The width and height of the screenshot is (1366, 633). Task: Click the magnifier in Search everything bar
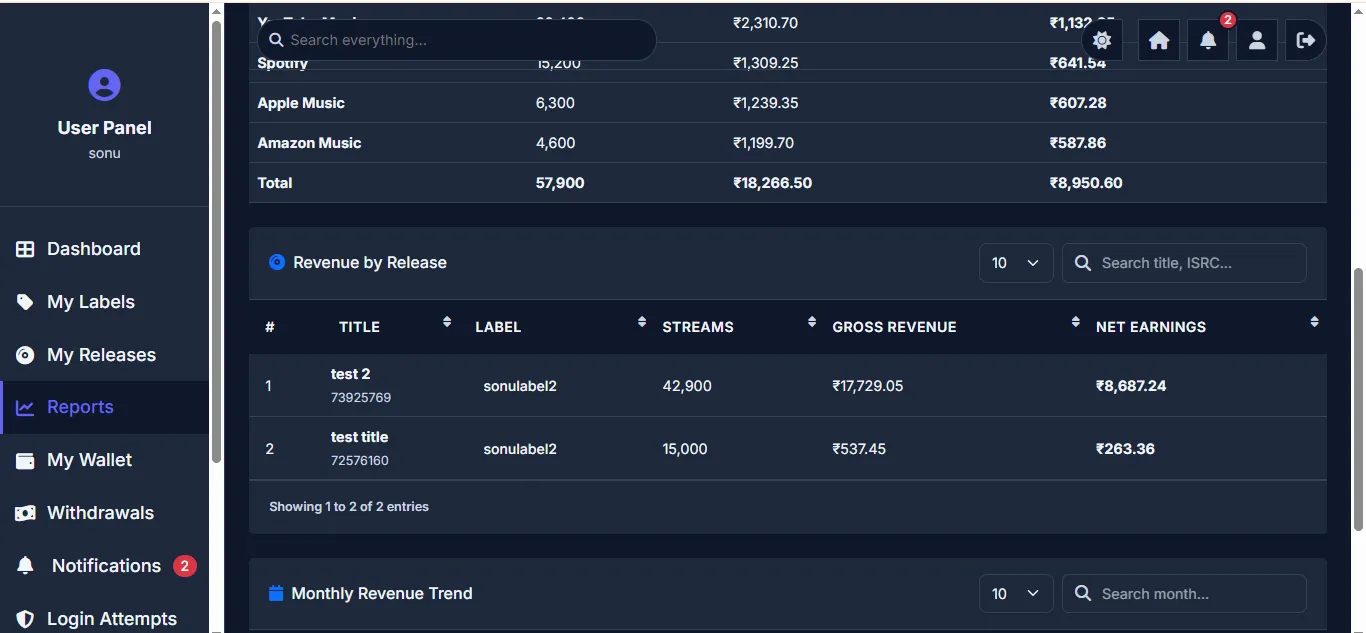(x=277, y=40)
